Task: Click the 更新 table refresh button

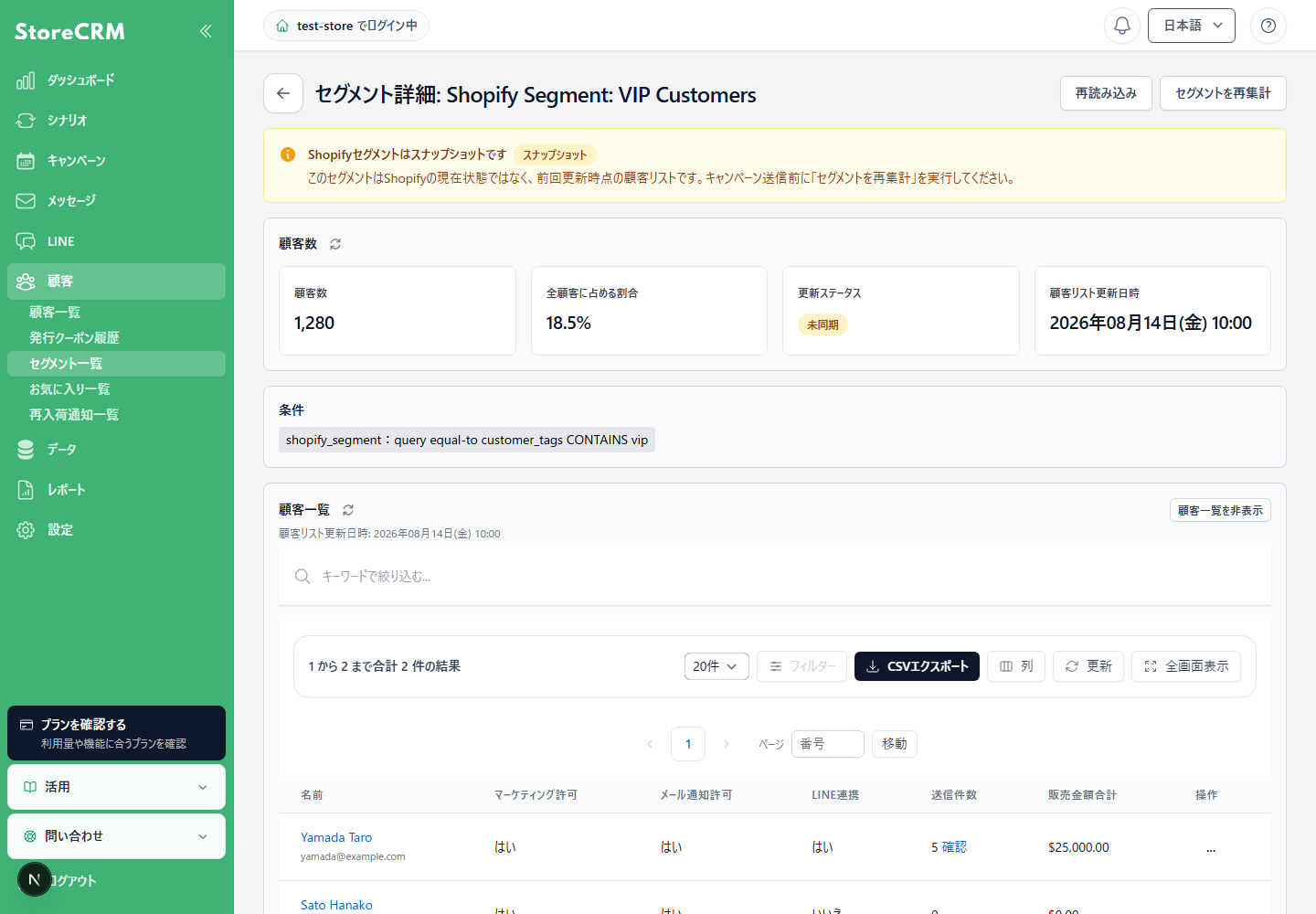Action: [1088, 666]
